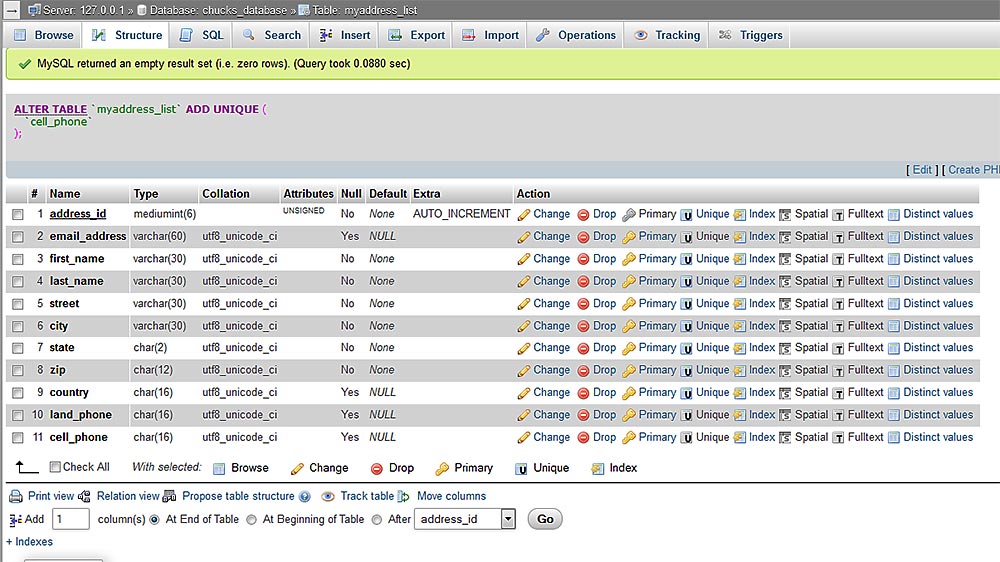
Task: Click Distinct values icon for zip row
Action: [893, 371]
